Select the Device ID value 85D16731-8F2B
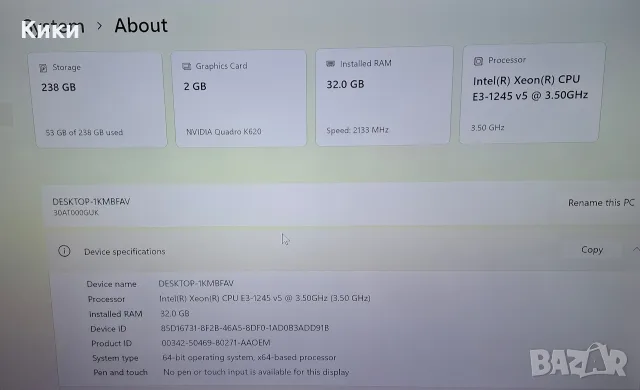 (x=244, y=328)
